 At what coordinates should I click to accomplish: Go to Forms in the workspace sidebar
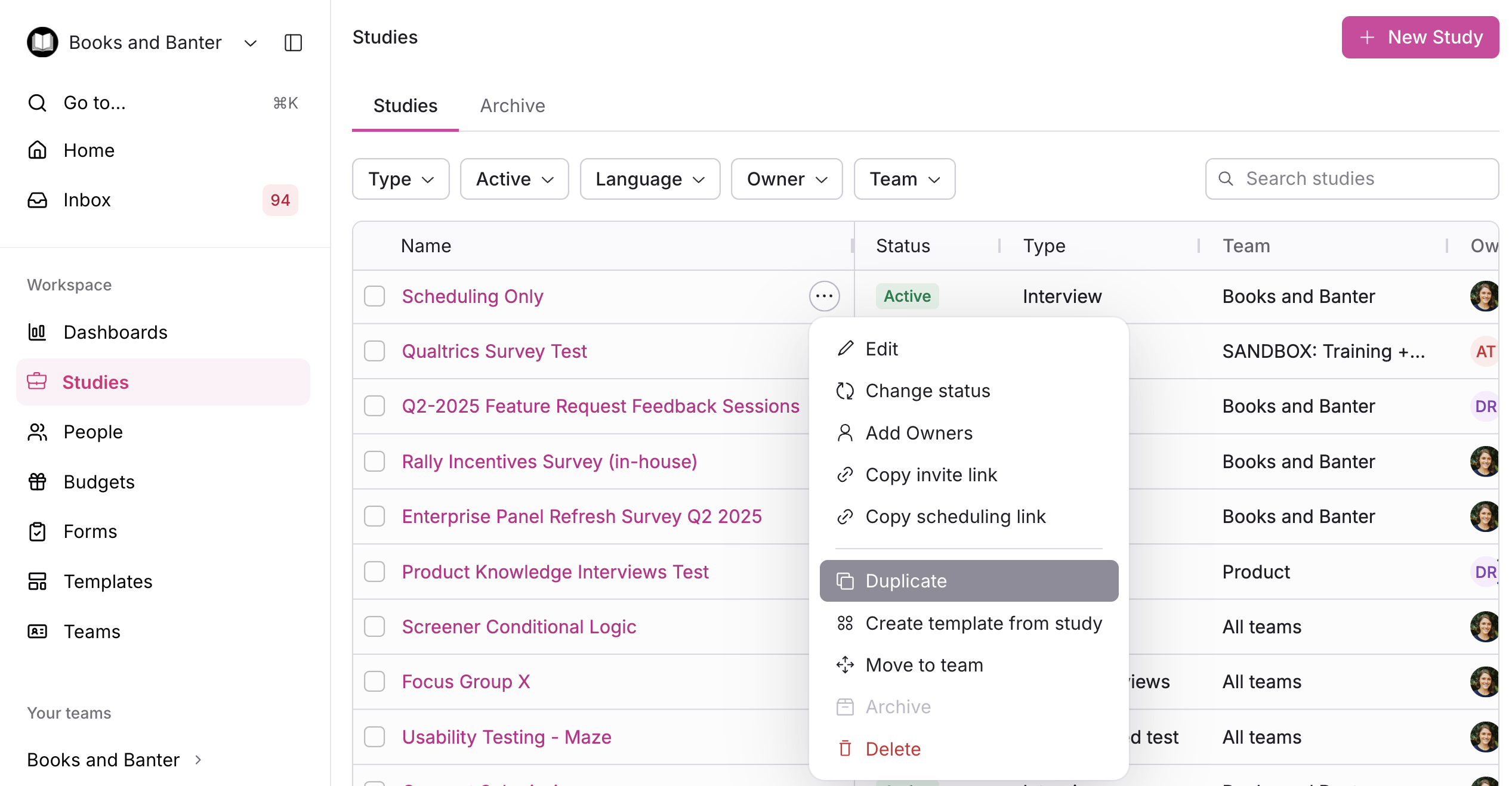coord(90,531)
